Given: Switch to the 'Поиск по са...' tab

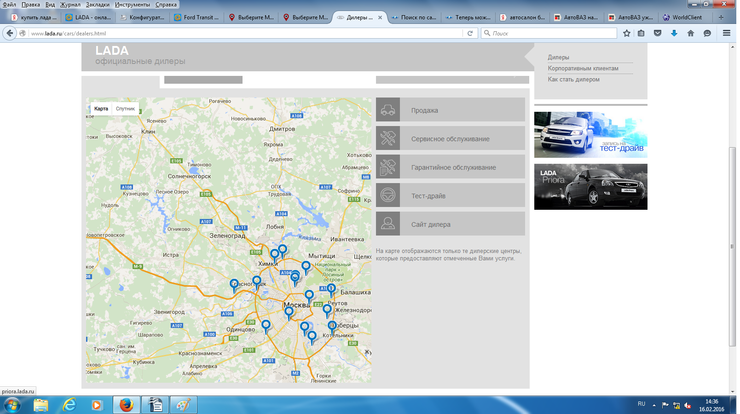Looking at the screenshot, I should pos(414,17).
